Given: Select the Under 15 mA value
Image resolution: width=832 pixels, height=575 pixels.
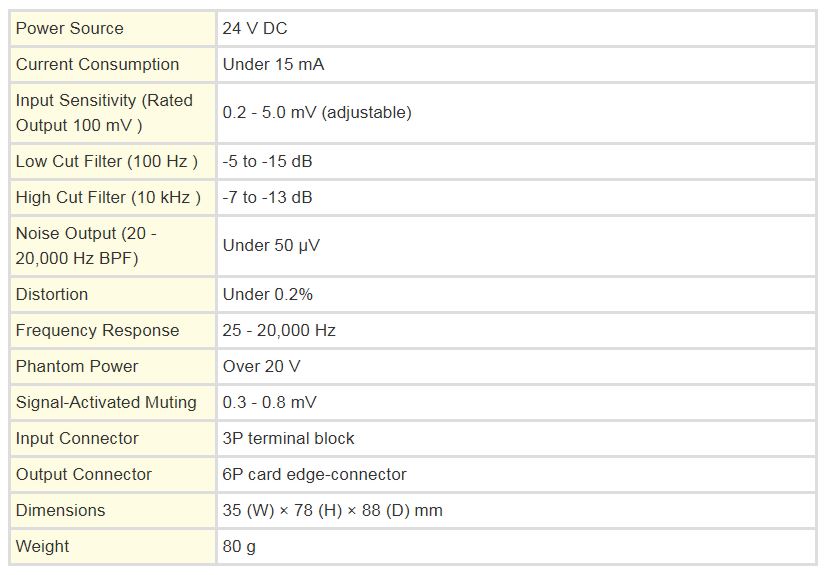Looking at the screenshot, I should [273, 64].
